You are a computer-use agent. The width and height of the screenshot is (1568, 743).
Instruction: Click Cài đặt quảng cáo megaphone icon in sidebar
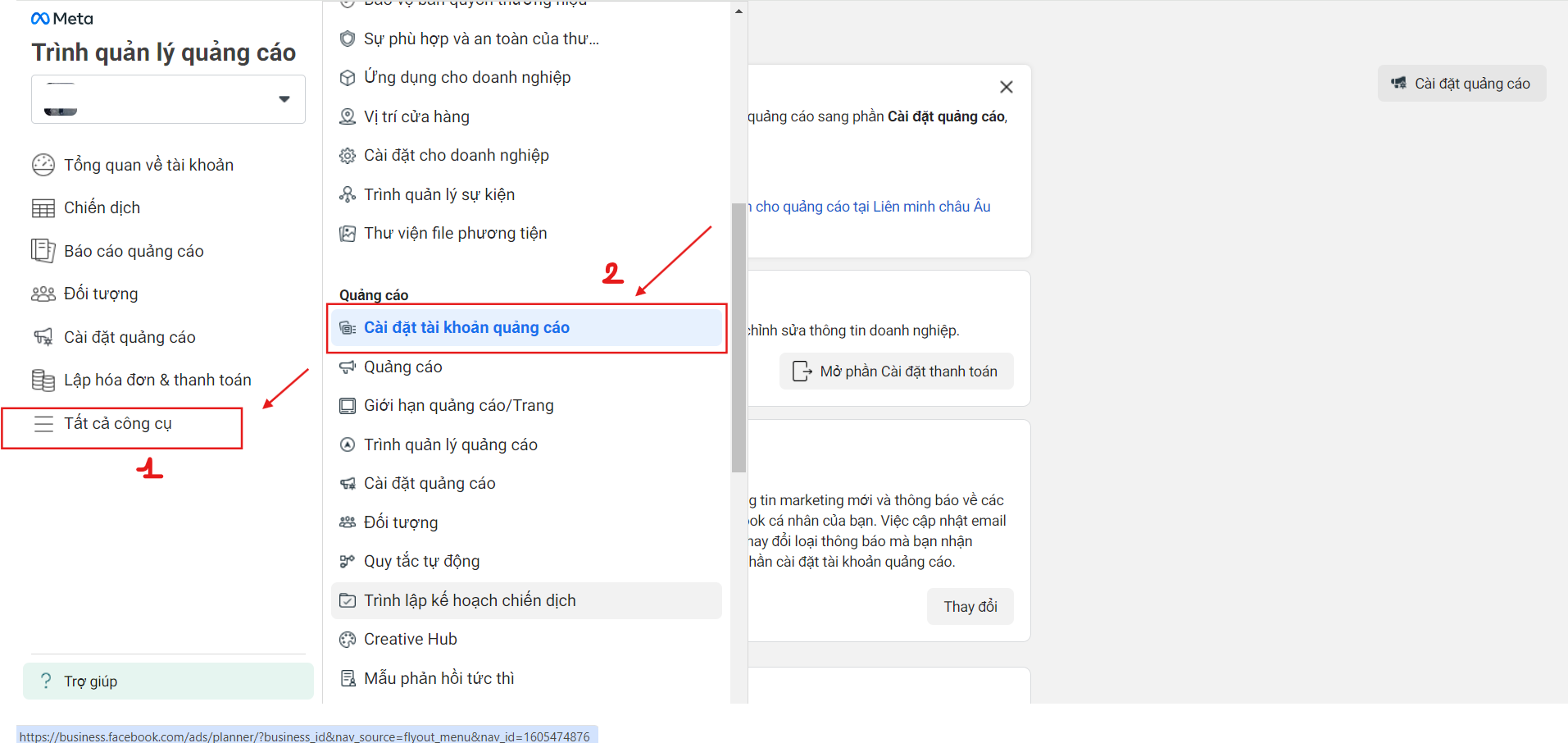[x=43, y=337]
